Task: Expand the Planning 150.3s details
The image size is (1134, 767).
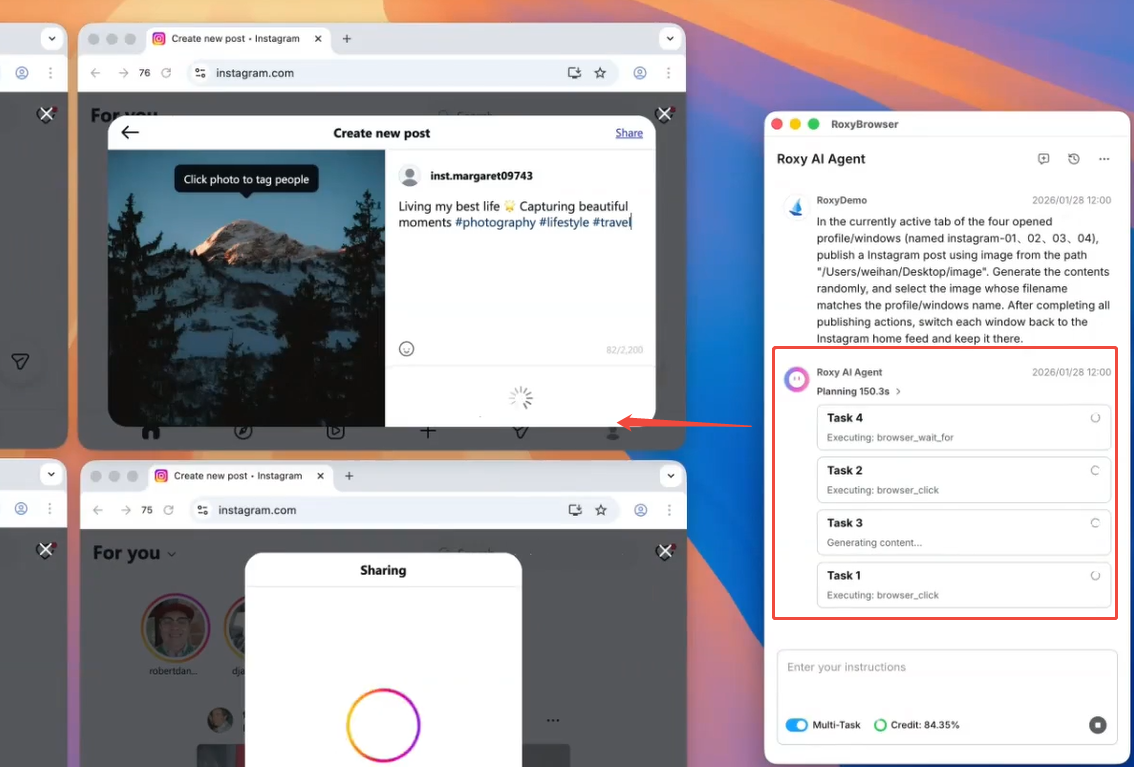Action: (898, 391)
